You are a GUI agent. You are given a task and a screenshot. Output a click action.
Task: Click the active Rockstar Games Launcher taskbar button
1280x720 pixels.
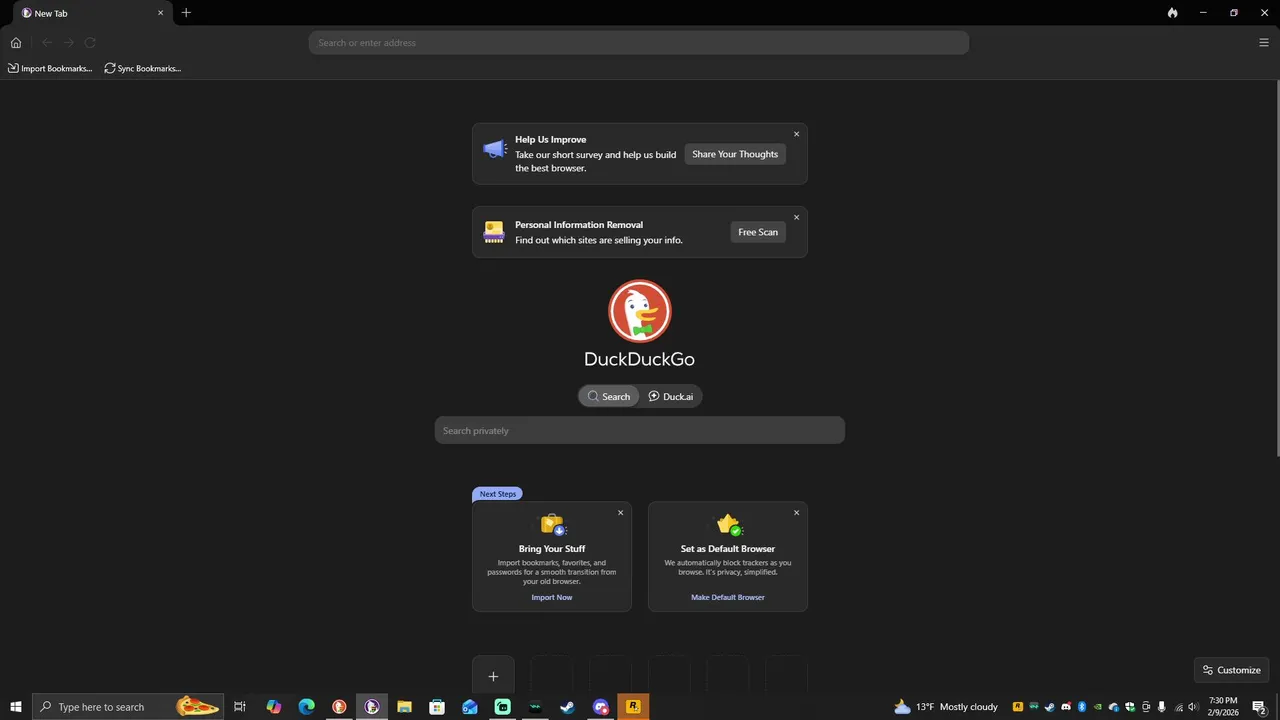[633, 707]
